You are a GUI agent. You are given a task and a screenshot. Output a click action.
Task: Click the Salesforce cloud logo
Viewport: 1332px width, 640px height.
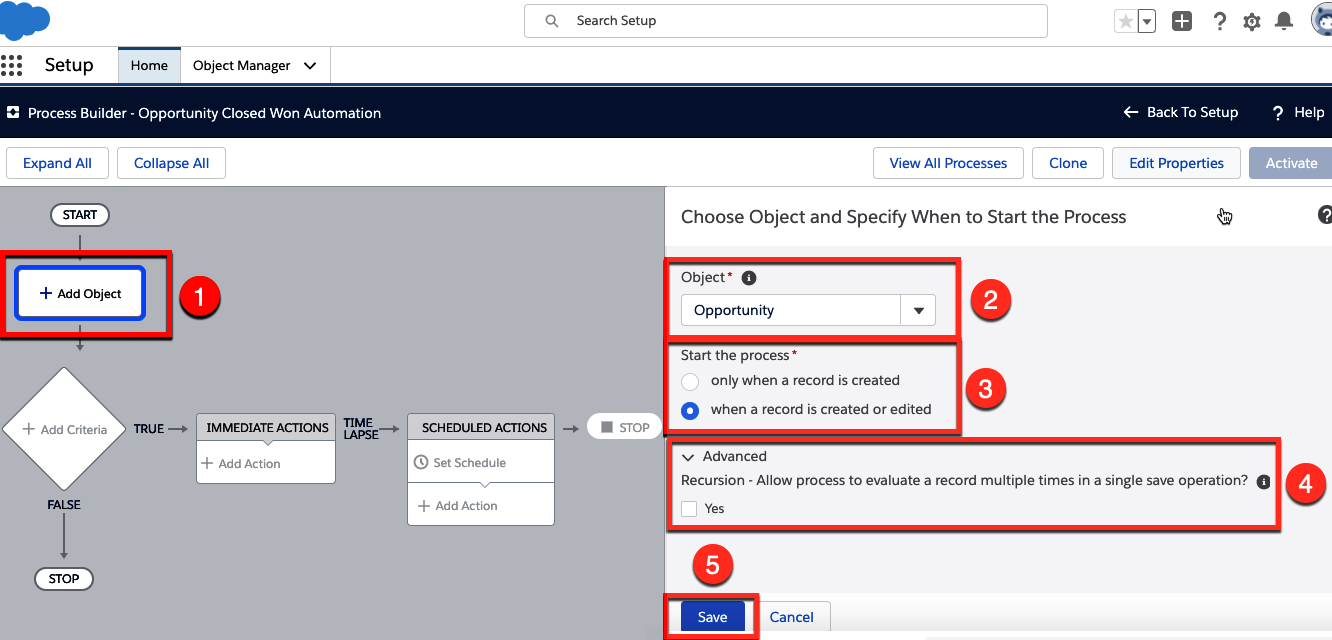(x=24, y=20)
